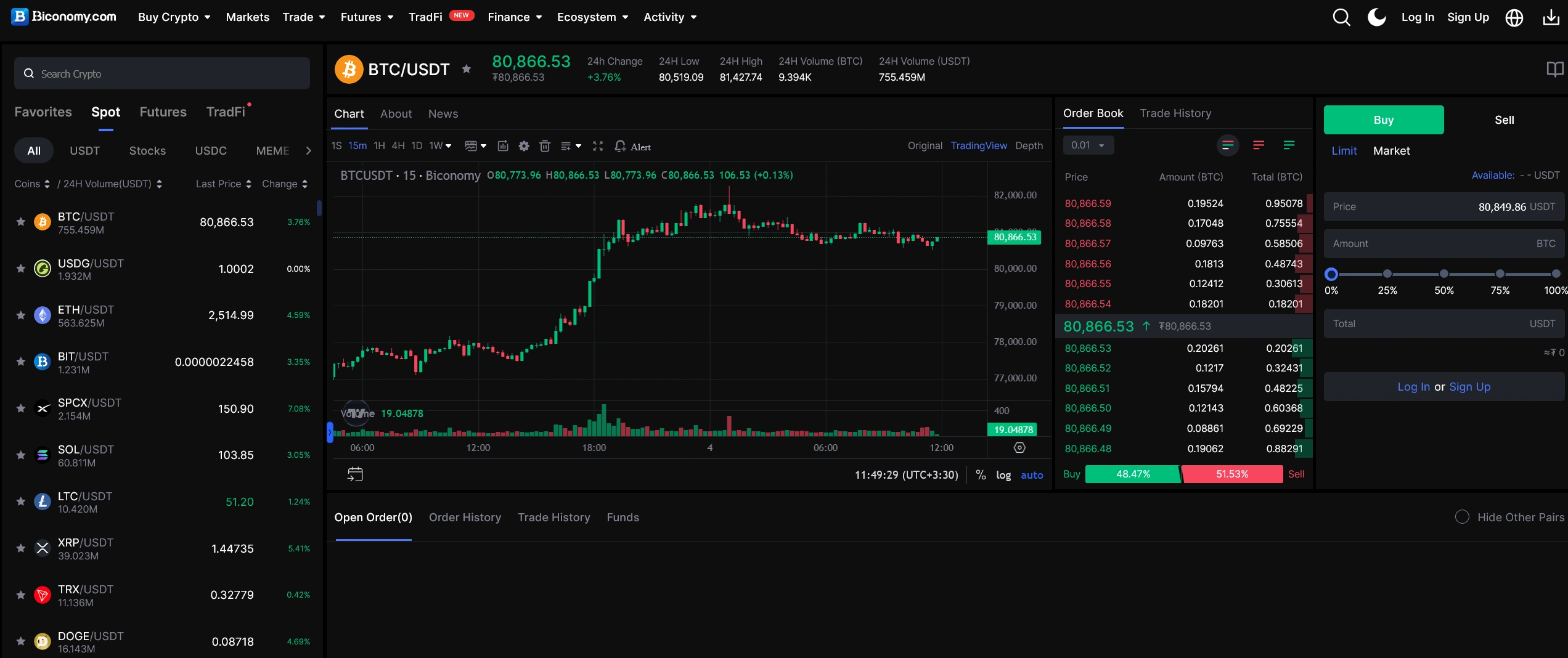Set the amount slider to 50%

coord(1443,274)
